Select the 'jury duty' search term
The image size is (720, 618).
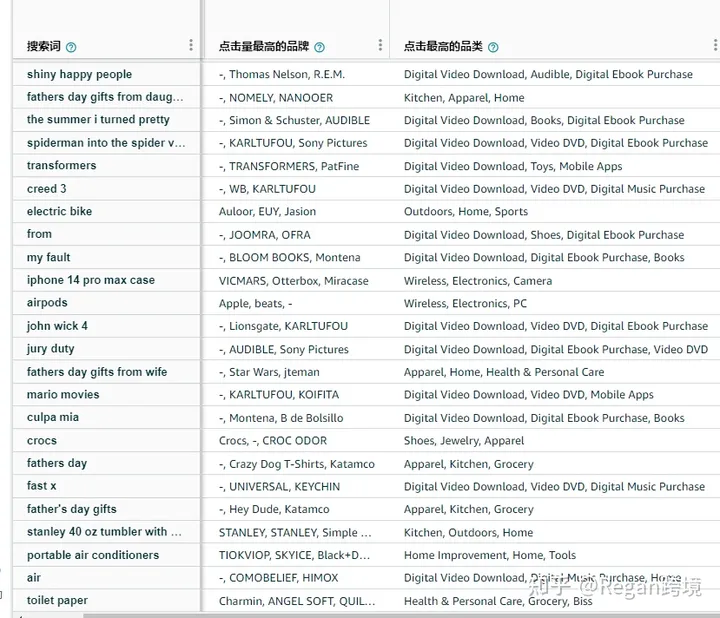click(51, 349)
